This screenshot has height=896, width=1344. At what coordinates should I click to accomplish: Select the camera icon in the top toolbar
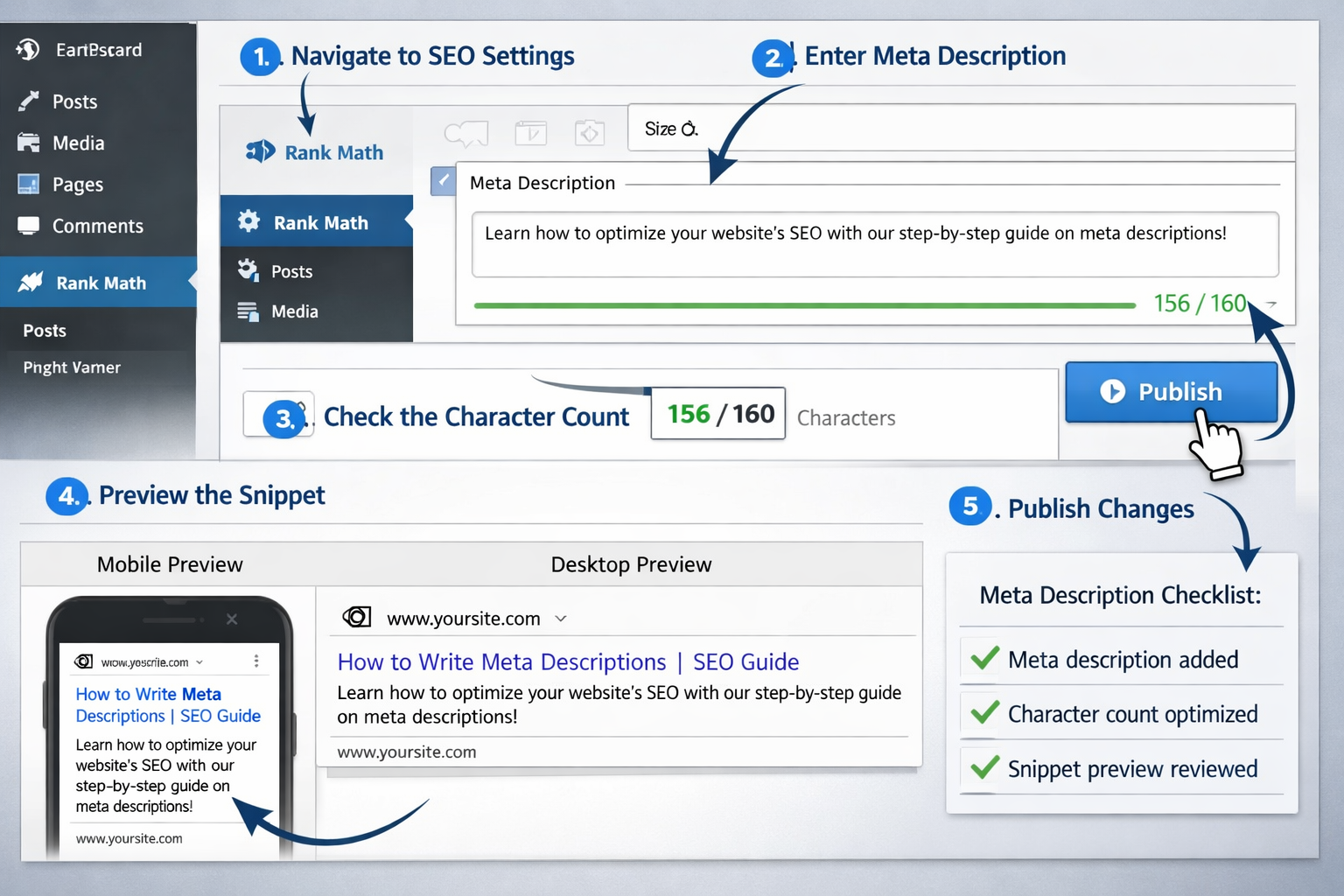coord(589,133)
